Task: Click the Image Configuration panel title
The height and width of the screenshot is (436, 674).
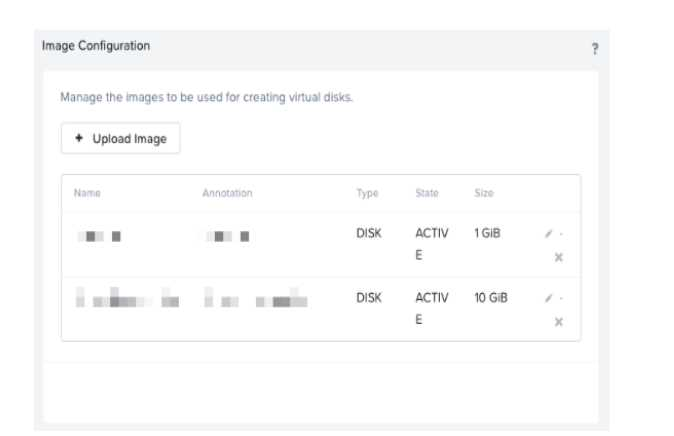Action: pyautogui.click(x=96, y=45)
